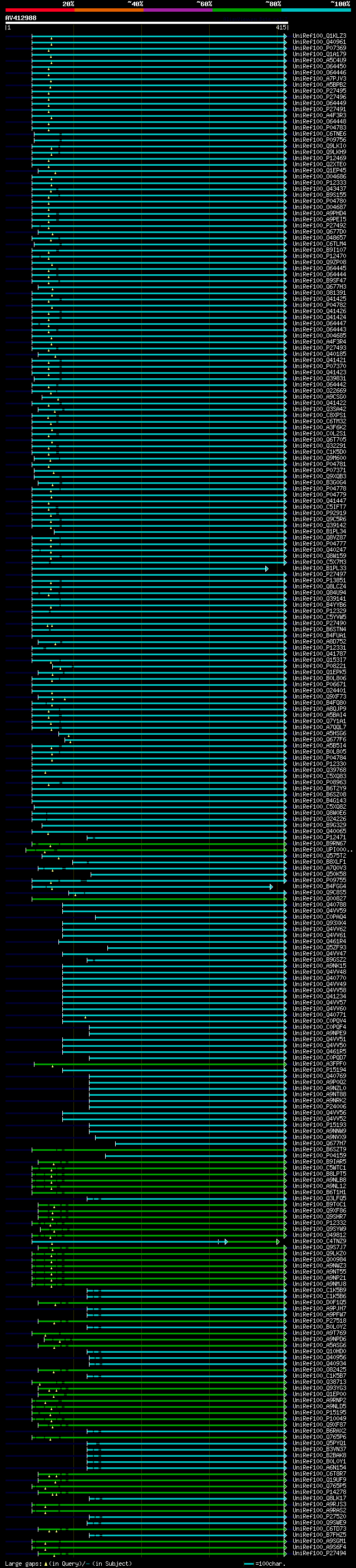The height and width of the screenshot is (1568, 356).
Task: Click truncated hit label UniRef100_UPI000..
Action: [323, 850]
